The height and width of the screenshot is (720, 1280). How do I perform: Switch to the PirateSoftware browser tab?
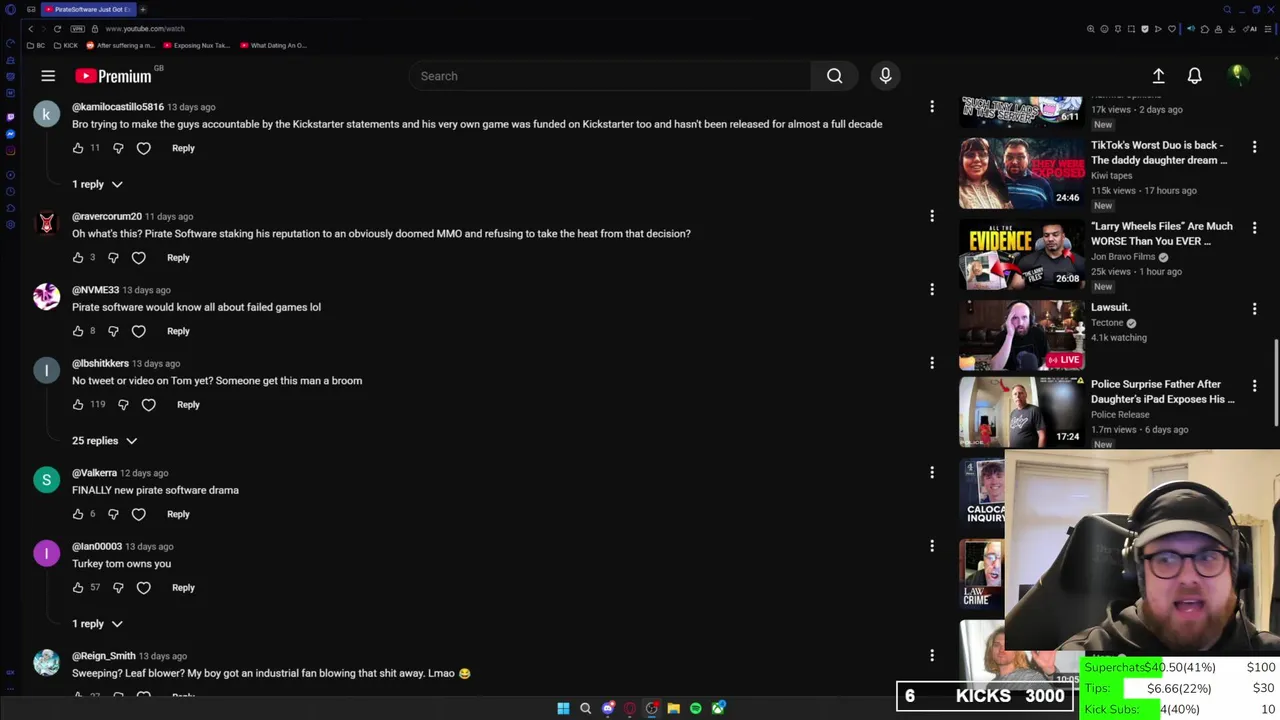pyautogui.click(x=88, y=9)
